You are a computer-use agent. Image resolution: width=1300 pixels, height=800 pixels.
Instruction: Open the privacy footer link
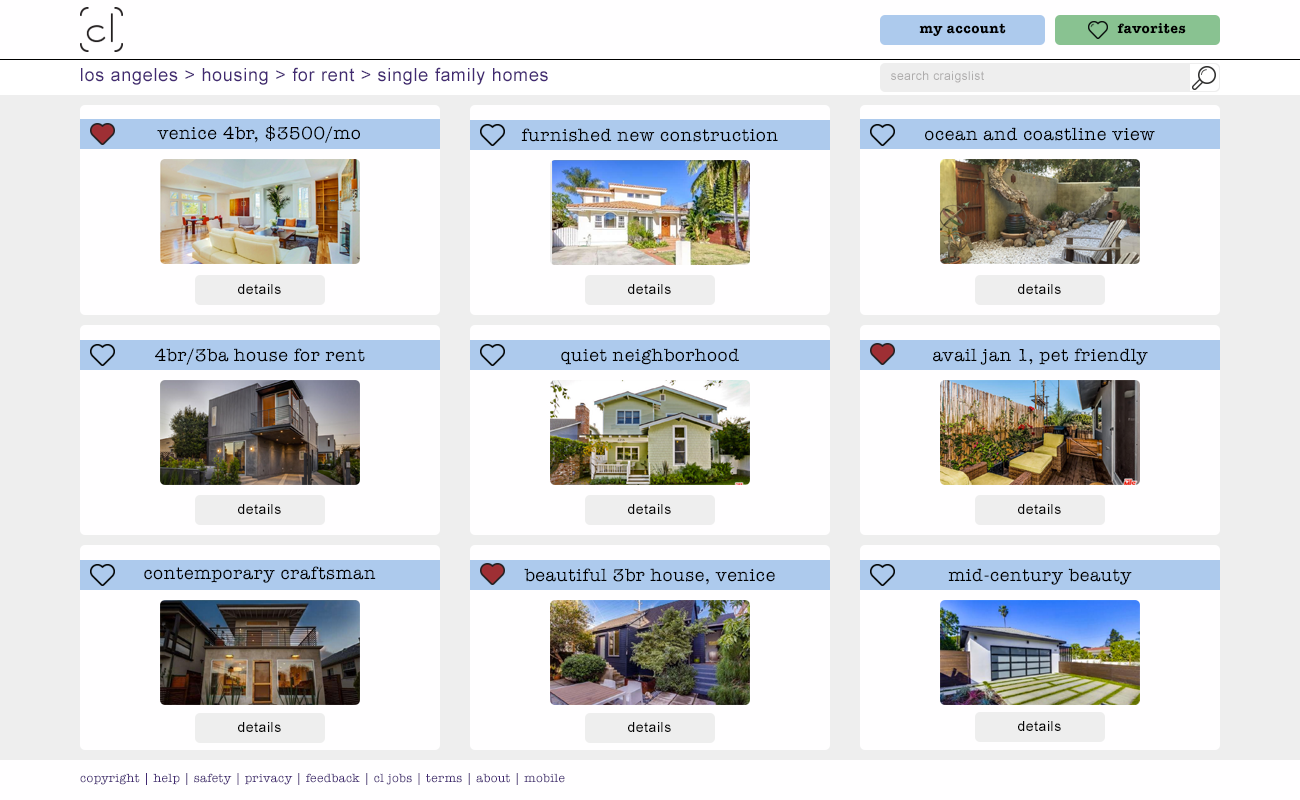268,778
